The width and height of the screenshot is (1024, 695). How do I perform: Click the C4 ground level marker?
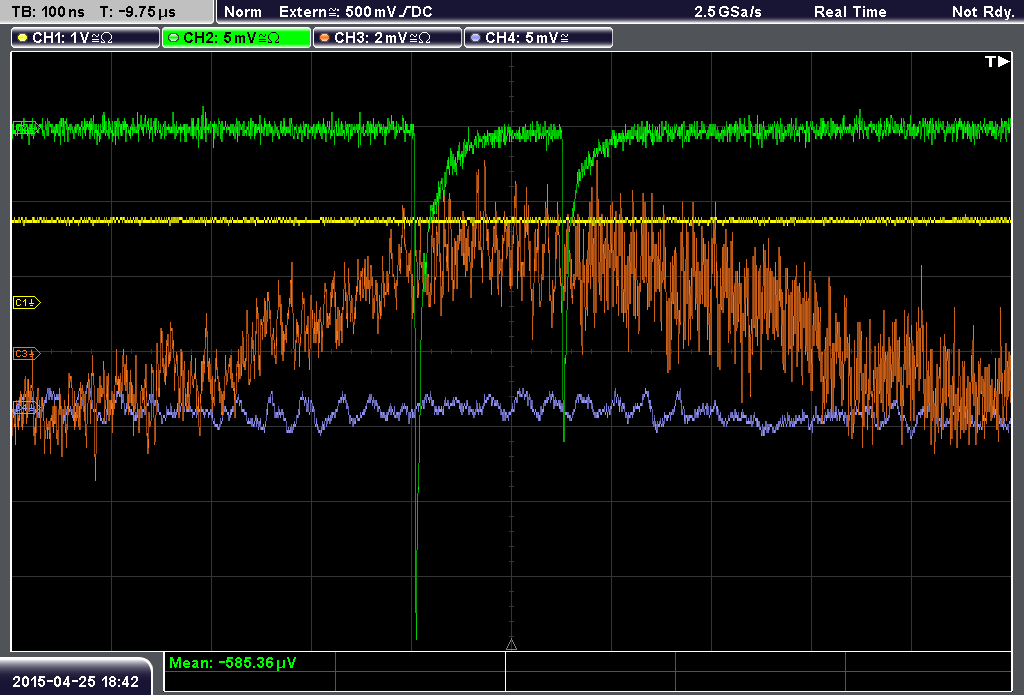[x=27, y=408]
